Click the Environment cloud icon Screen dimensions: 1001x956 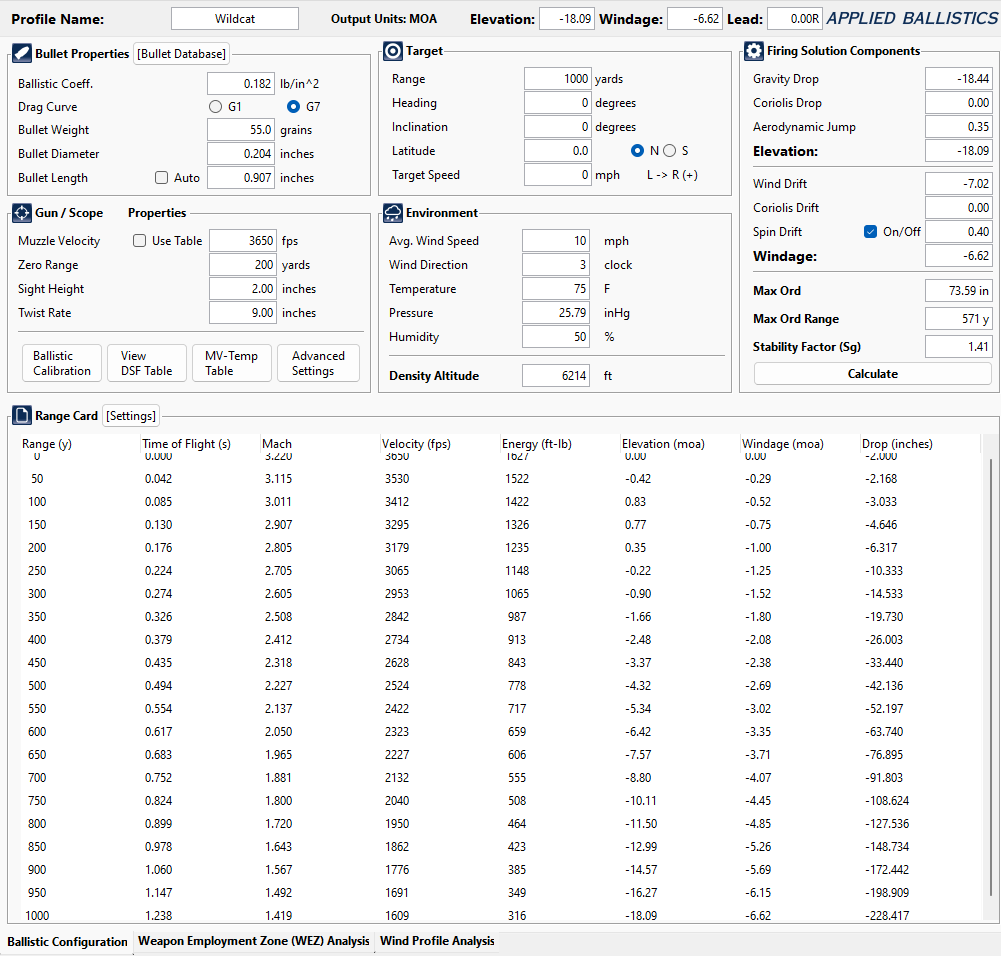click(x=393, y=213)
